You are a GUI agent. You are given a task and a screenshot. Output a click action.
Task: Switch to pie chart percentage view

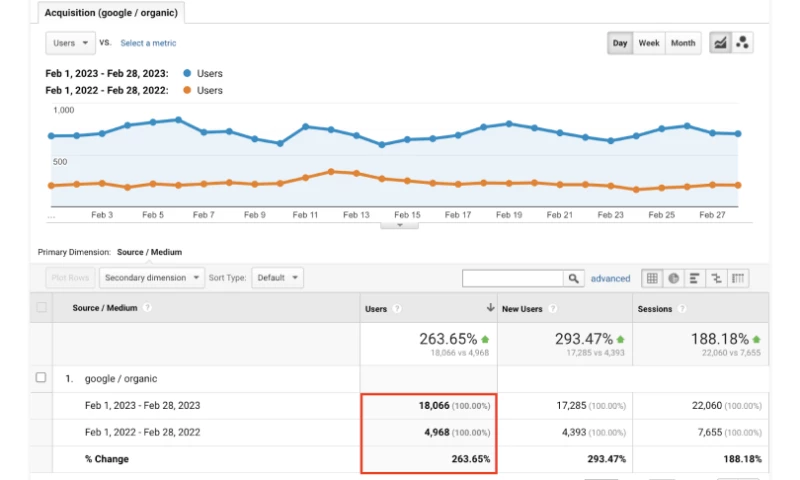(x=674, y=278)
